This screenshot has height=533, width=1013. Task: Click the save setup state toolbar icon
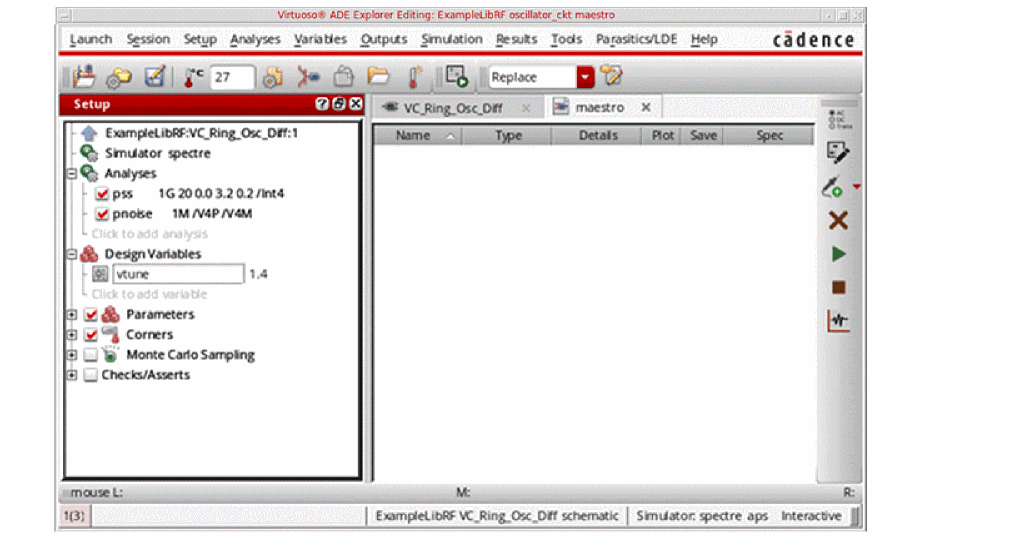pos(84,77)
